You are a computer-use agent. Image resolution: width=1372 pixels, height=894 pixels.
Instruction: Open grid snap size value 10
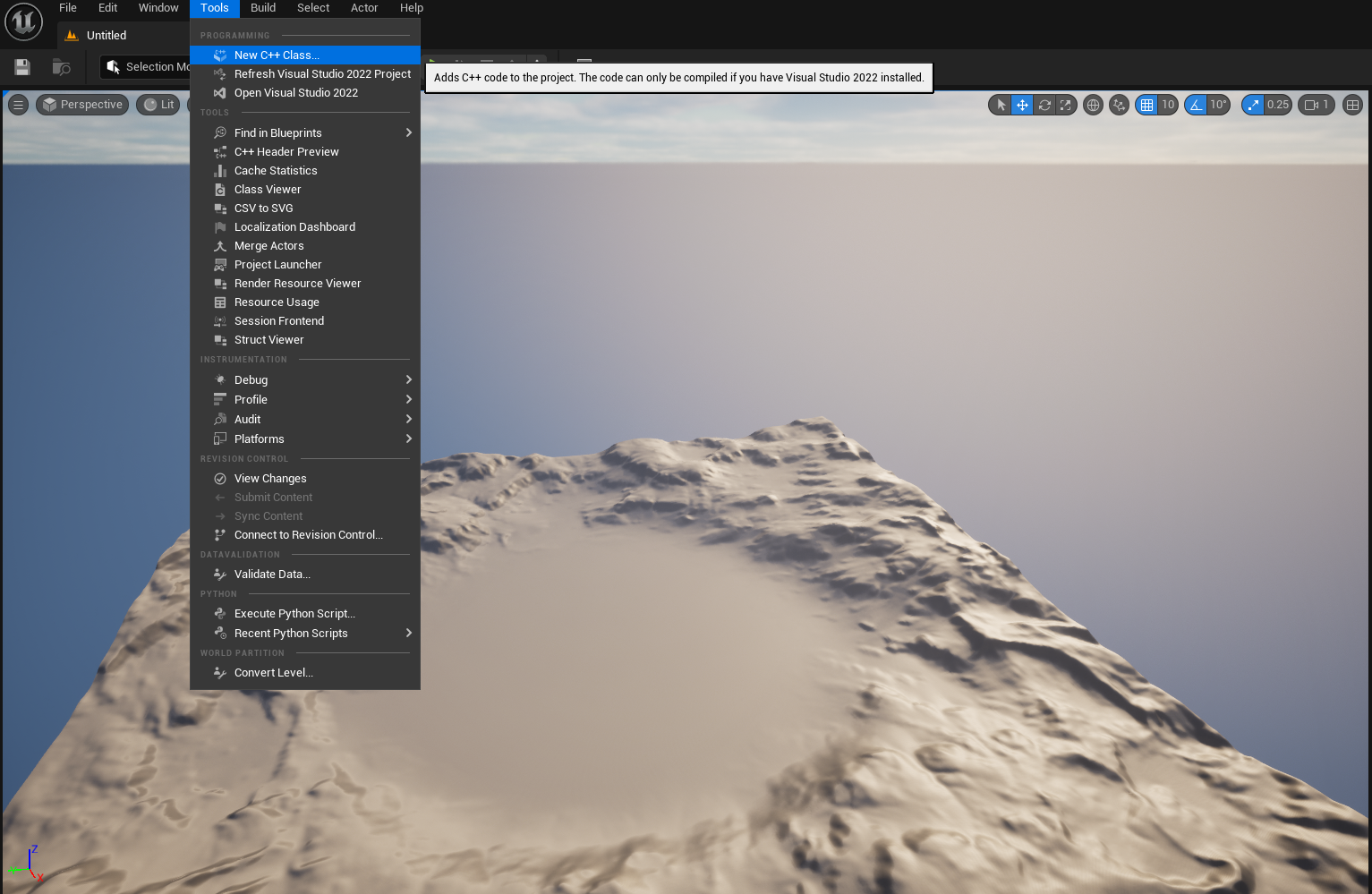[x=1168, y=105]
